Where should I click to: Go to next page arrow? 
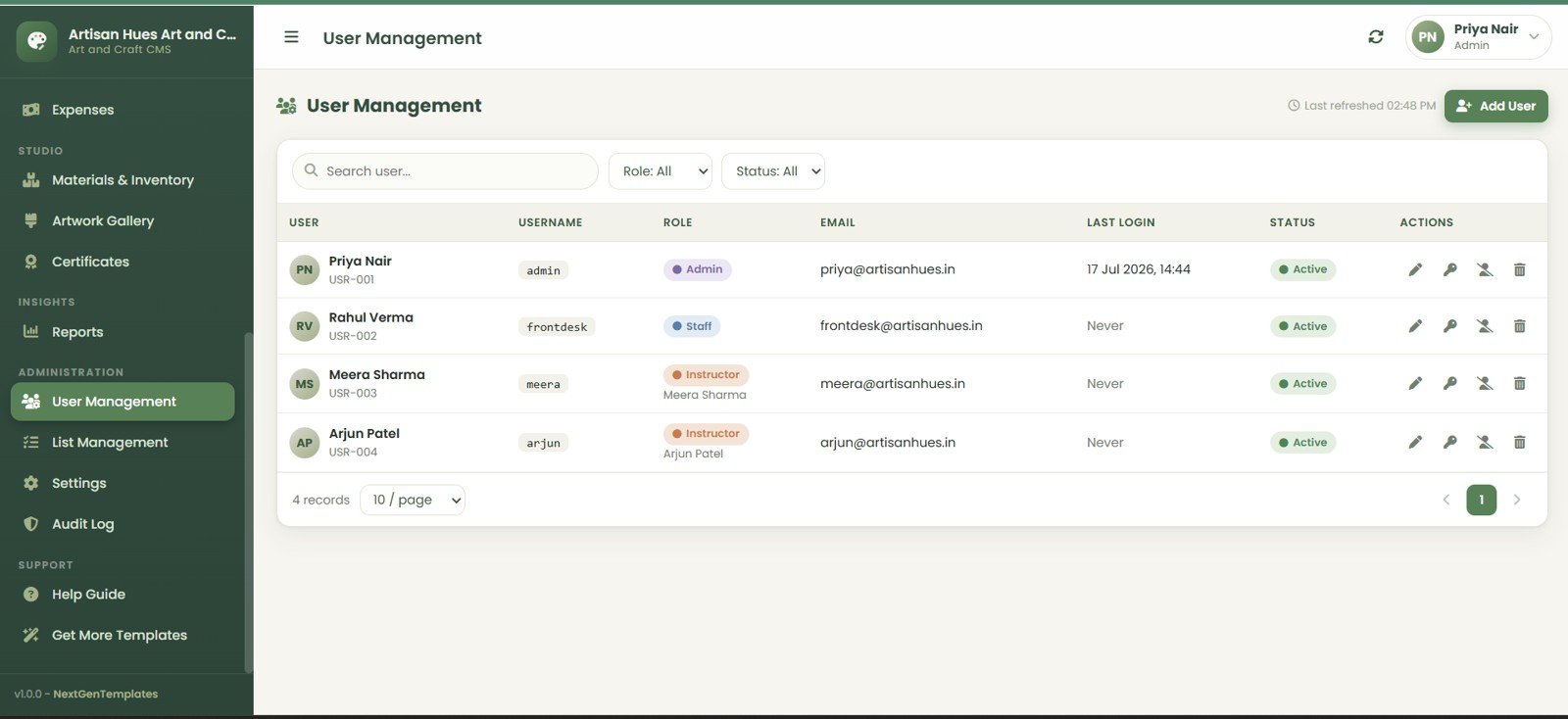pyautogui.click(x=1517, y=500)
